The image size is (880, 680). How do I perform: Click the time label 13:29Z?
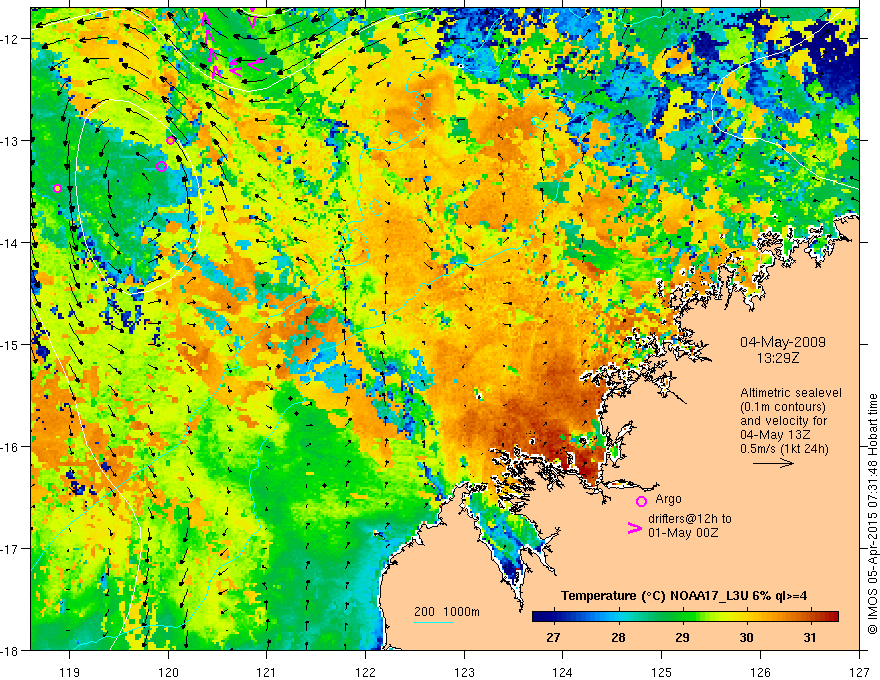click(x=778, y=357)
